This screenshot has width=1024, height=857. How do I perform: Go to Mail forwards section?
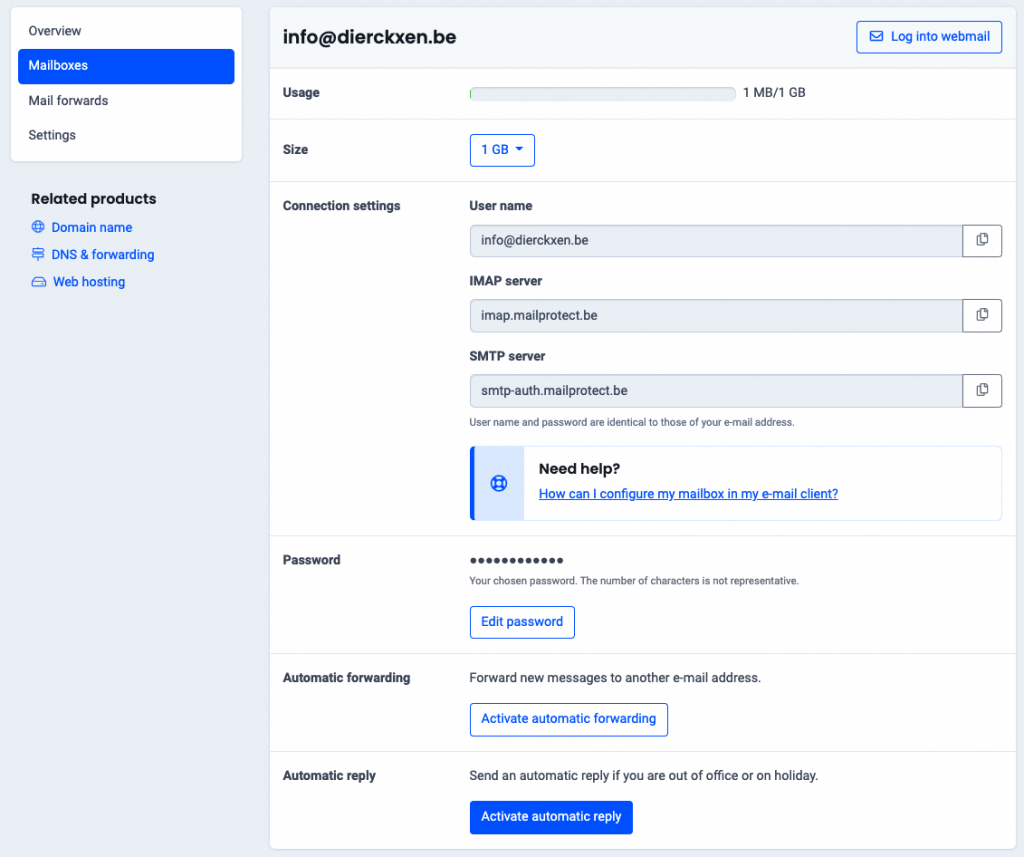(68, 100)
